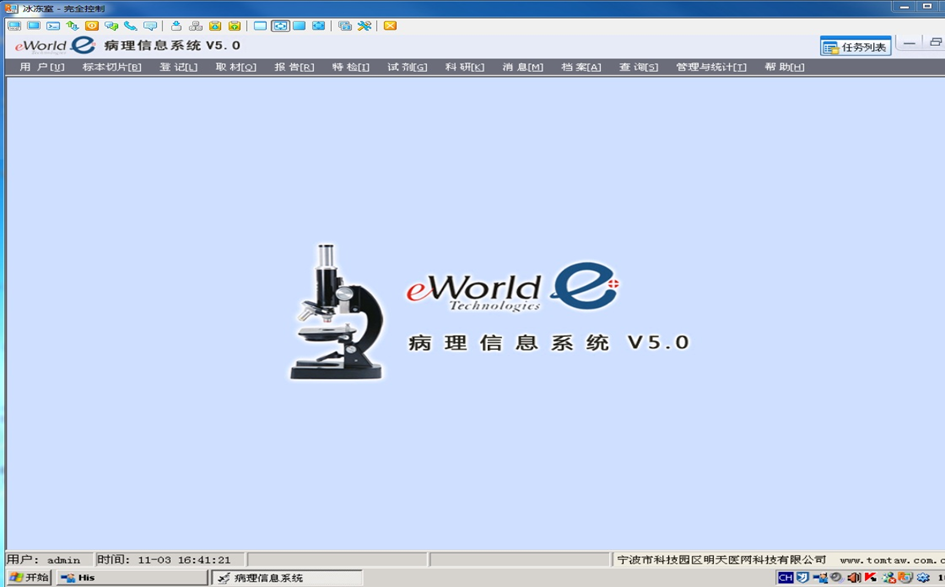This screenshot has height=587, width=945.
Task: Open the 帮助[H] menu
Action: point(784,67)
